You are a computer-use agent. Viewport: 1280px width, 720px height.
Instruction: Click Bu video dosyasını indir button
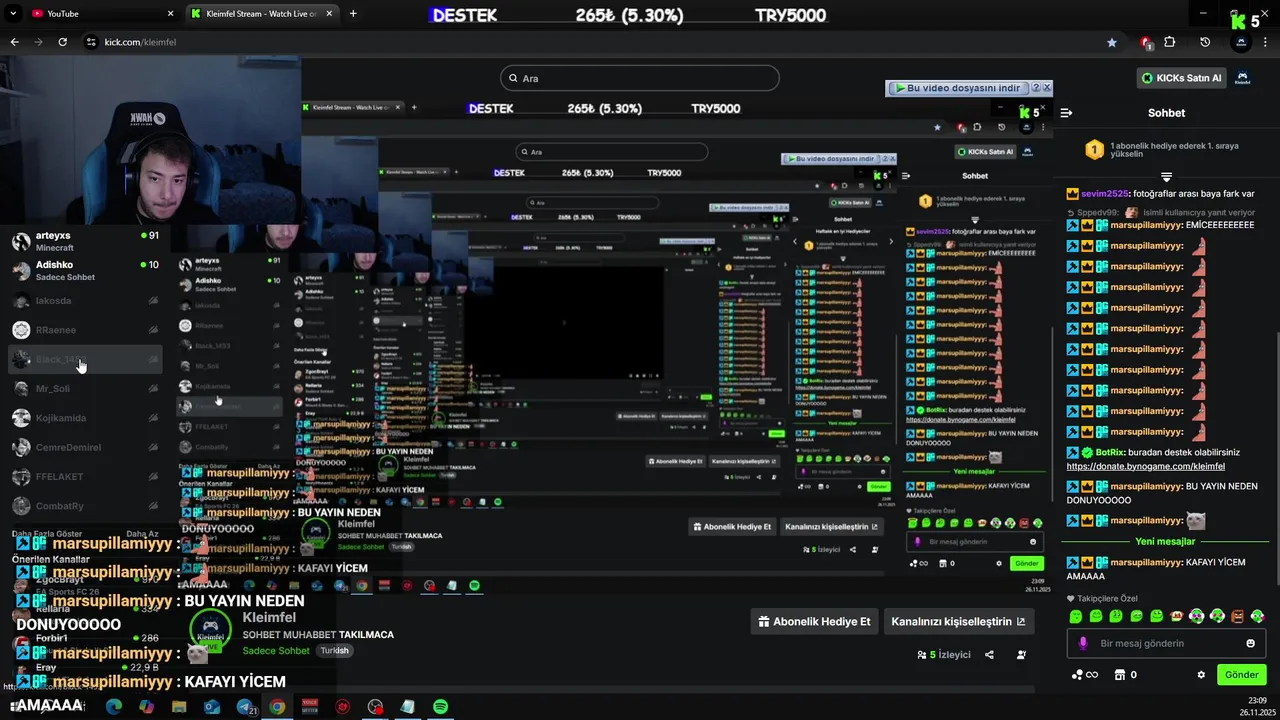[958, 88]
